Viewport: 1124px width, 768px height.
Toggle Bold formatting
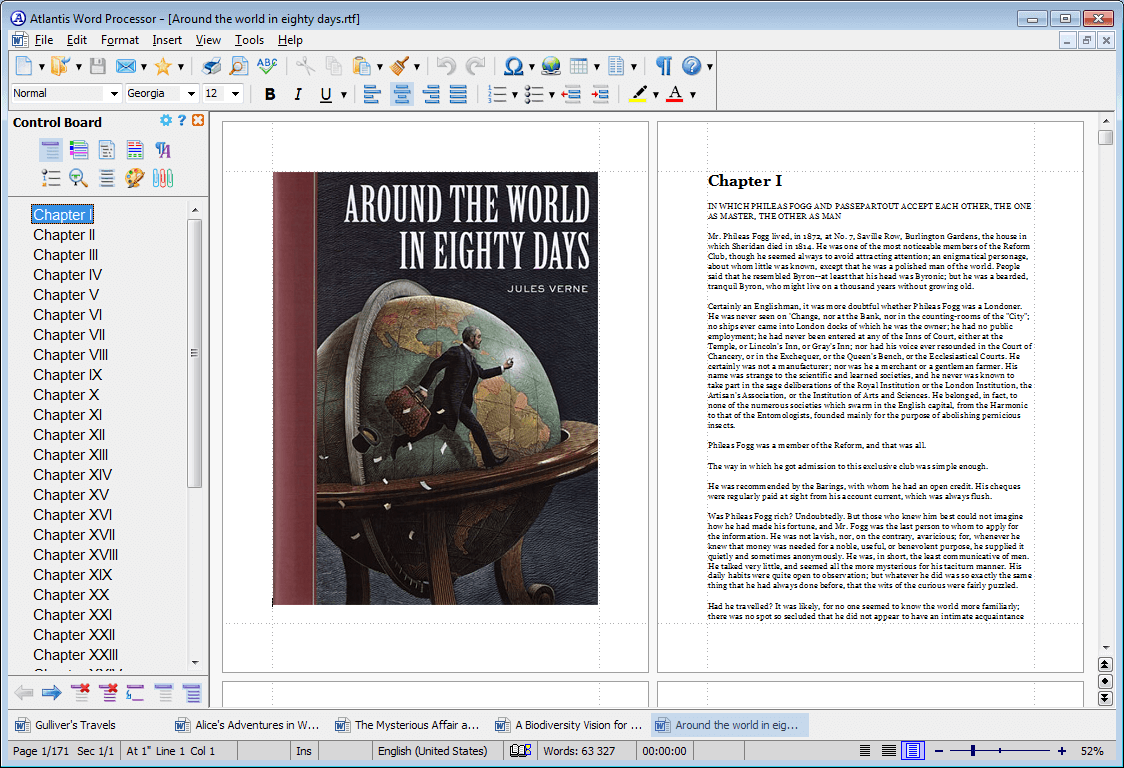tap(270, 94)
